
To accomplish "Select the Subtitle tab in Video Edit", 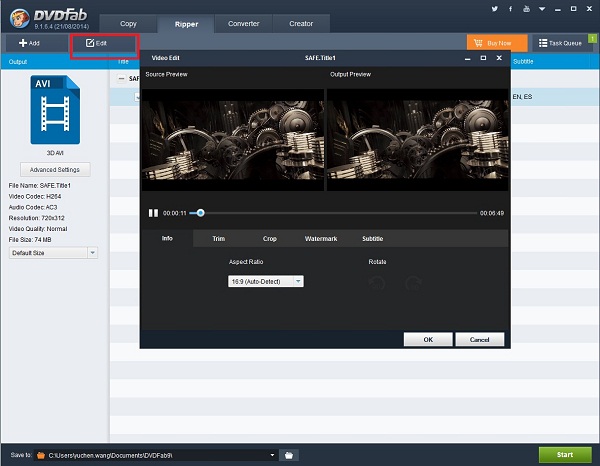I will (372, 239).
